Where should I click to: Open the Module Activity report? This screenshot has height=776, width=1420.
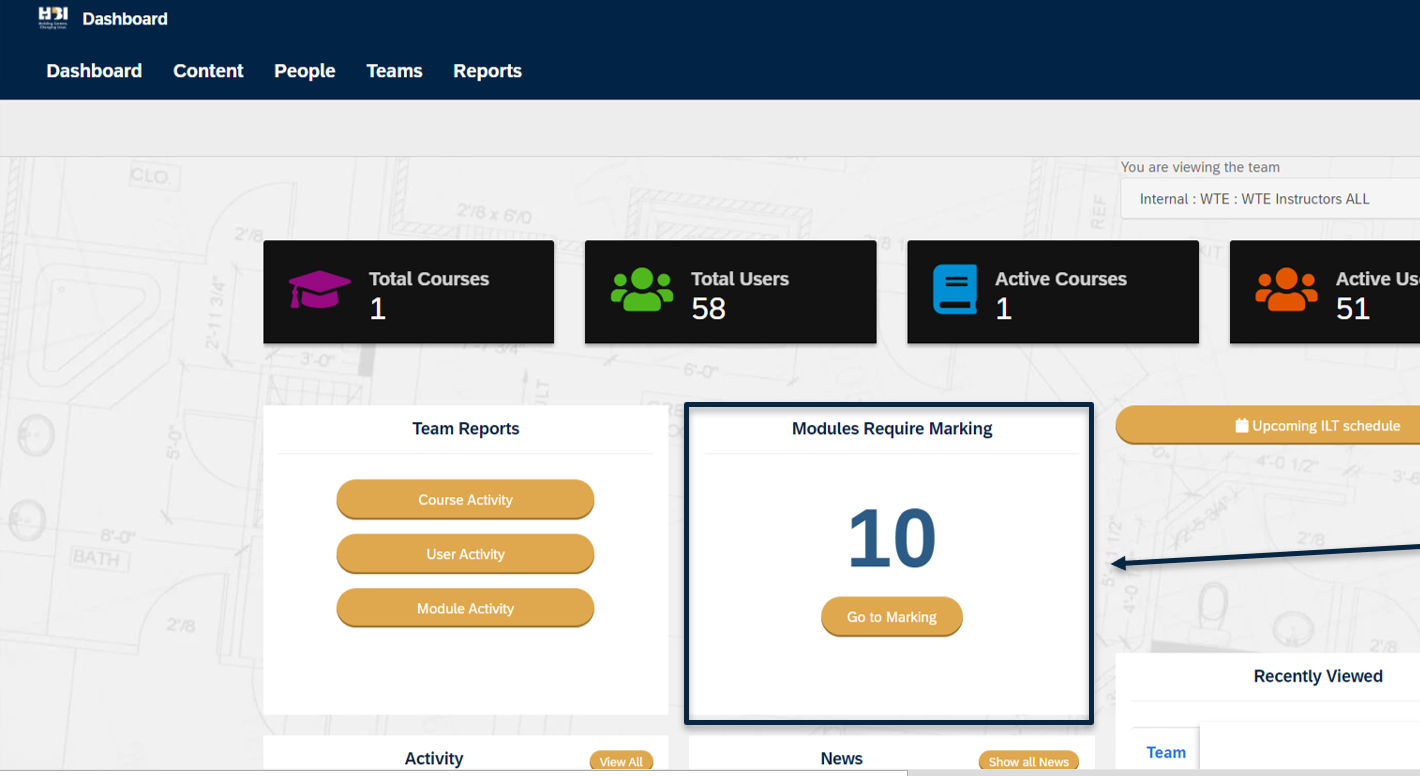[465, 608]
